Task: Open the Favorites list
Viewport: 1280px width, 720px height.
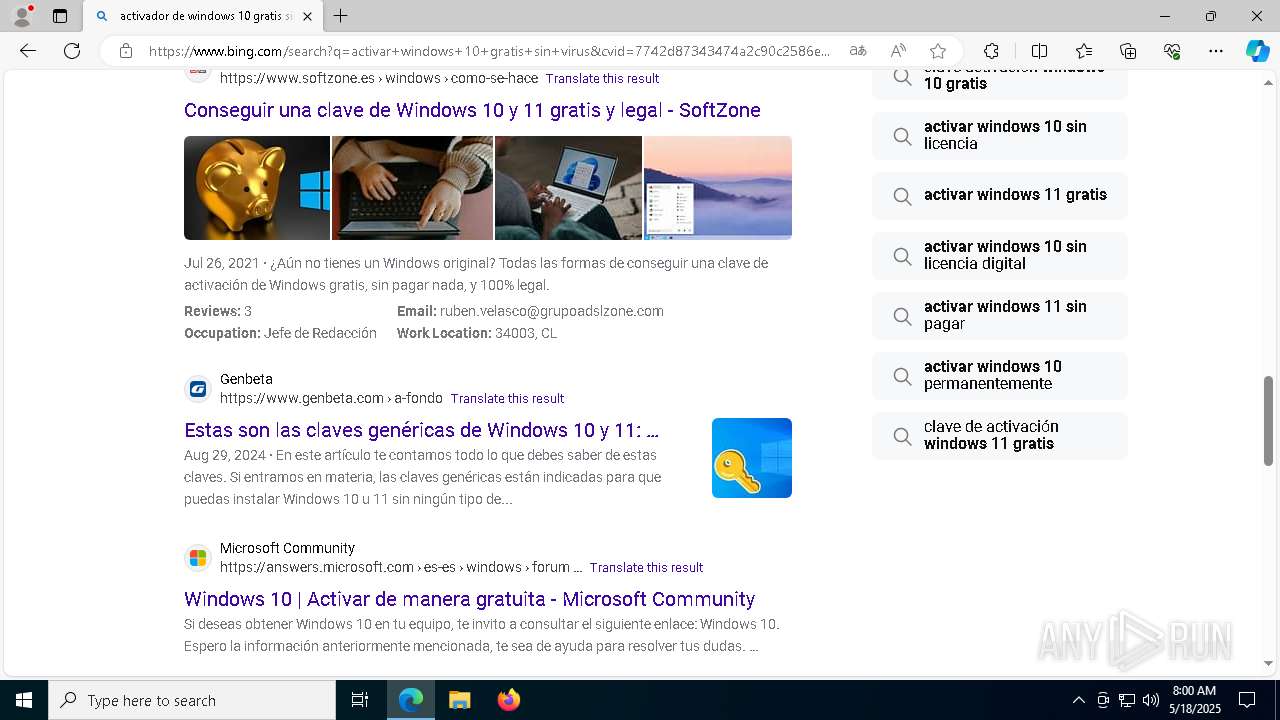Action: click(x=1084, y=51)
